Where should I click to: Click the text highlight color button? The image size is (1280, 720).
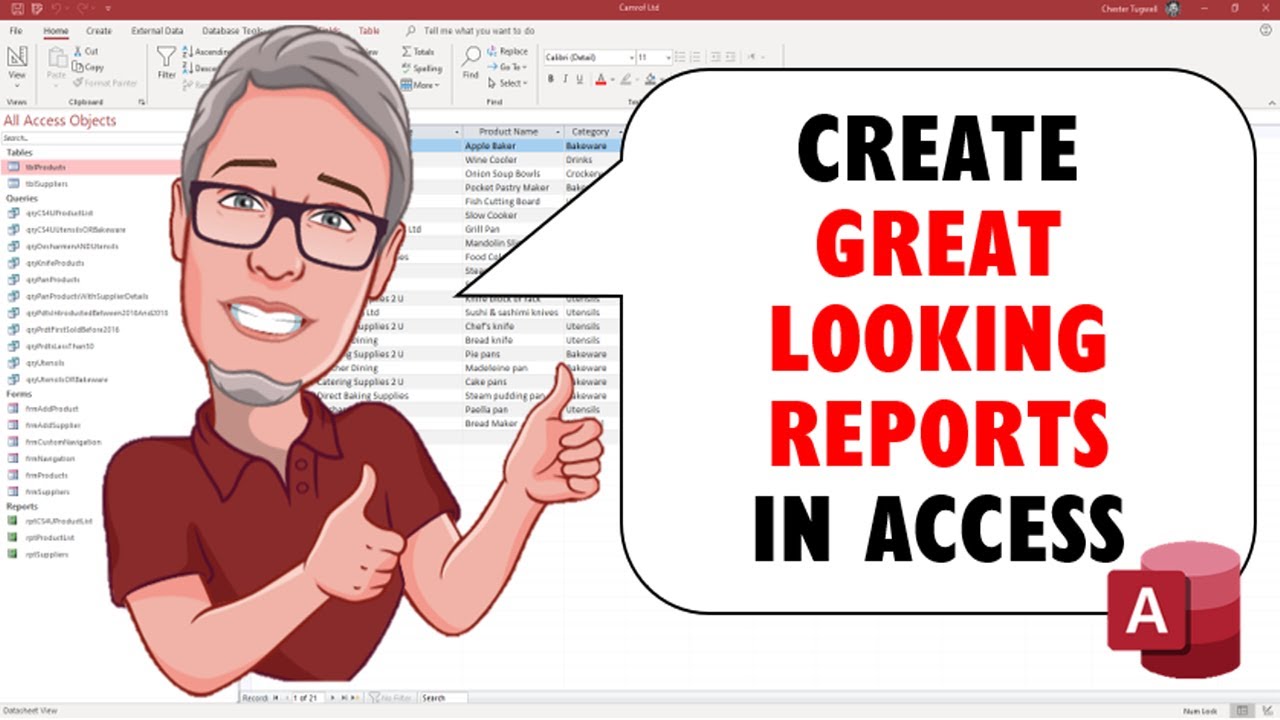tap(625, 79)
